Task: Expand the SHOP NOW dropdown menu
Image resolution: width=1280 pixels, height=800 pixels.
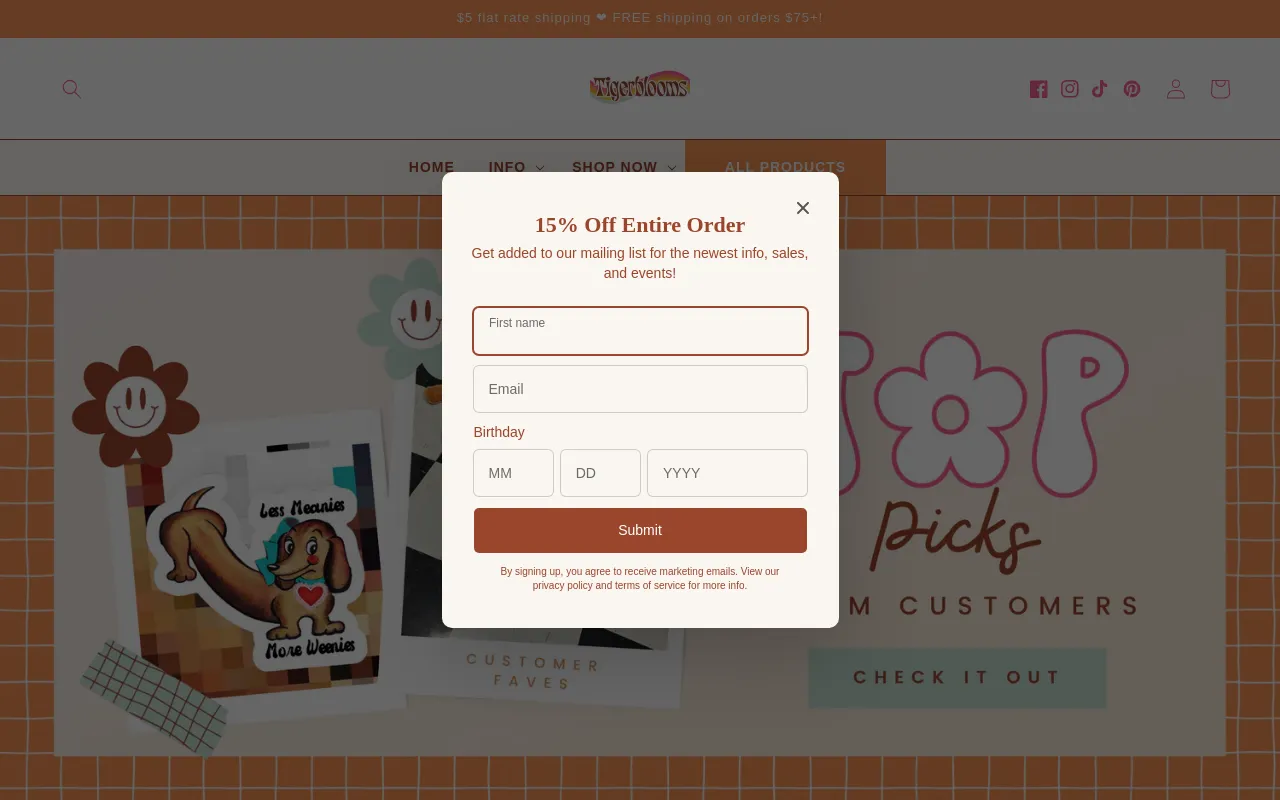Action: point(624,167)
